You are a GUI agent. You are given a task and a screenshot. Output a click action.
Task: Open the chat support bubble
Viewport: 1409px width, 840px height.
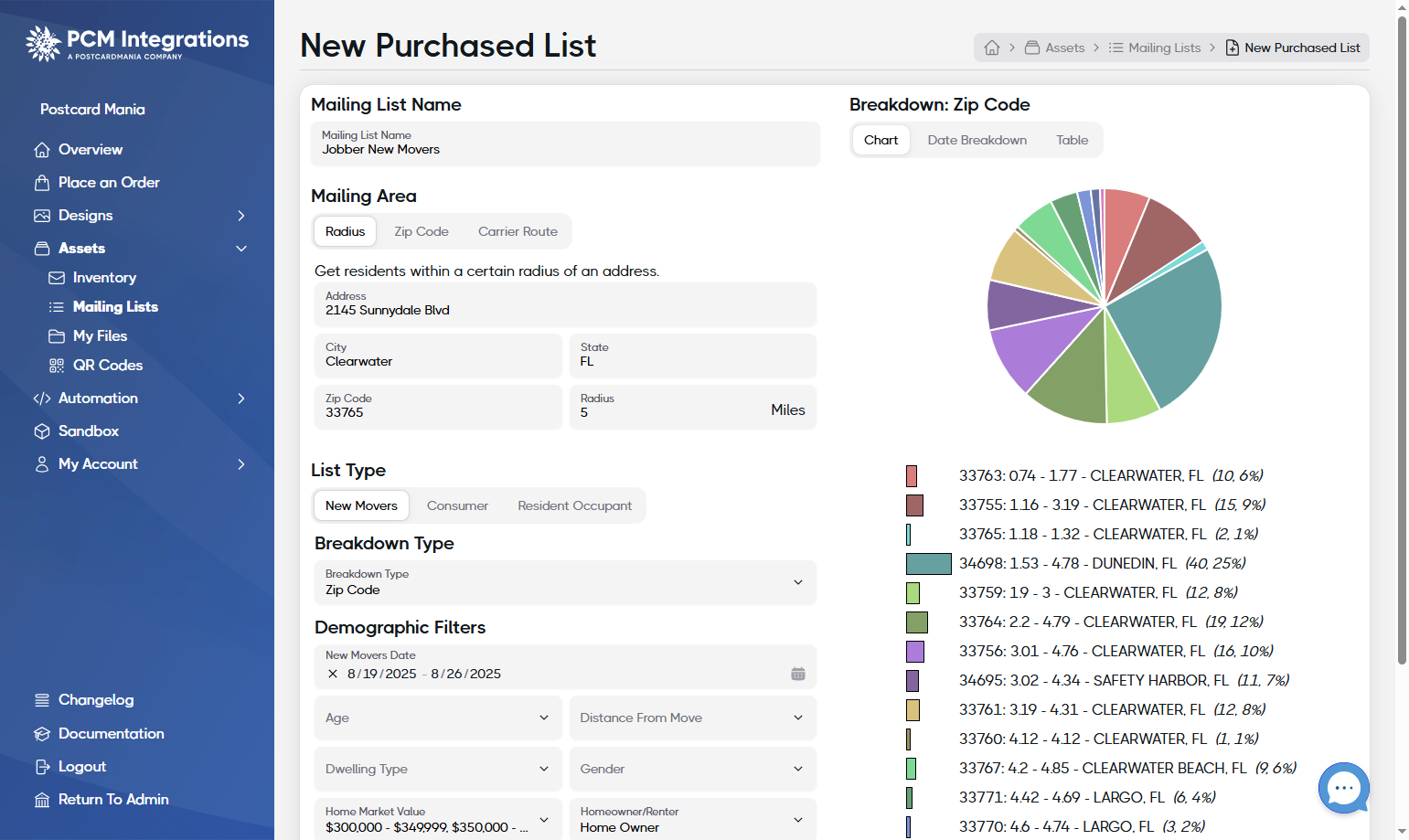click(1343, 788)
